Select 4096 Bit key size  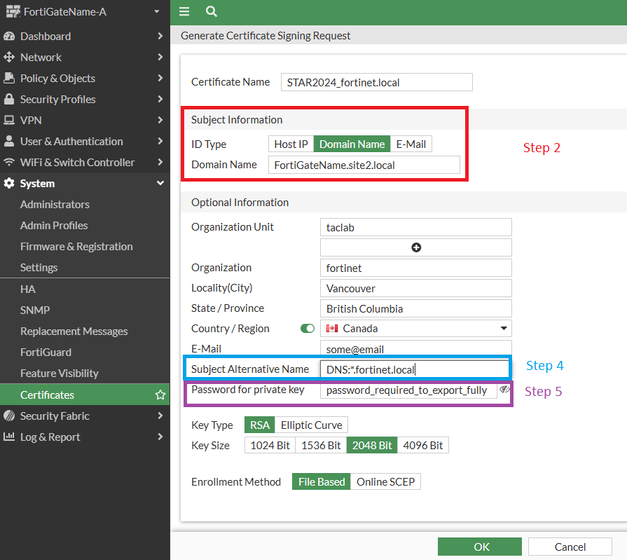coord(423,445)
